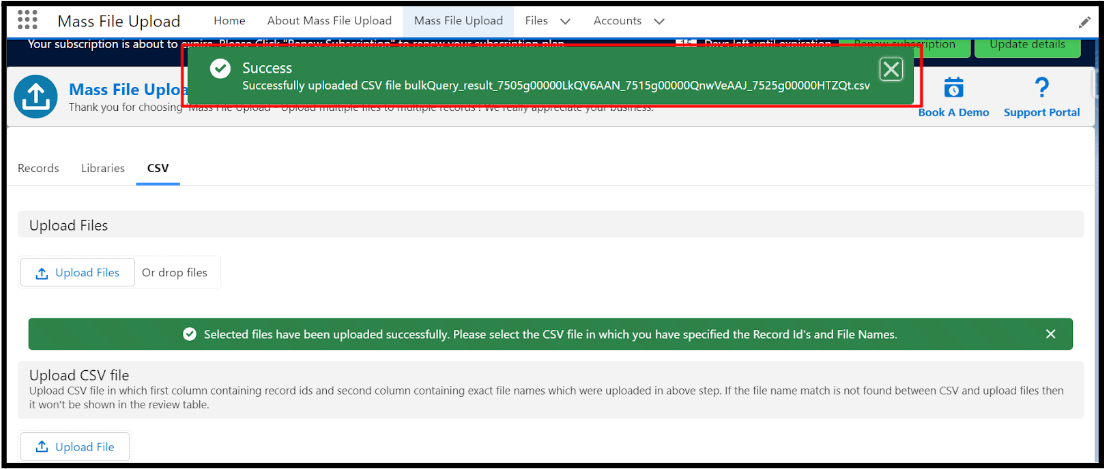
Task: Expand the Files navigation dropdown
Action: coord(565,21)
